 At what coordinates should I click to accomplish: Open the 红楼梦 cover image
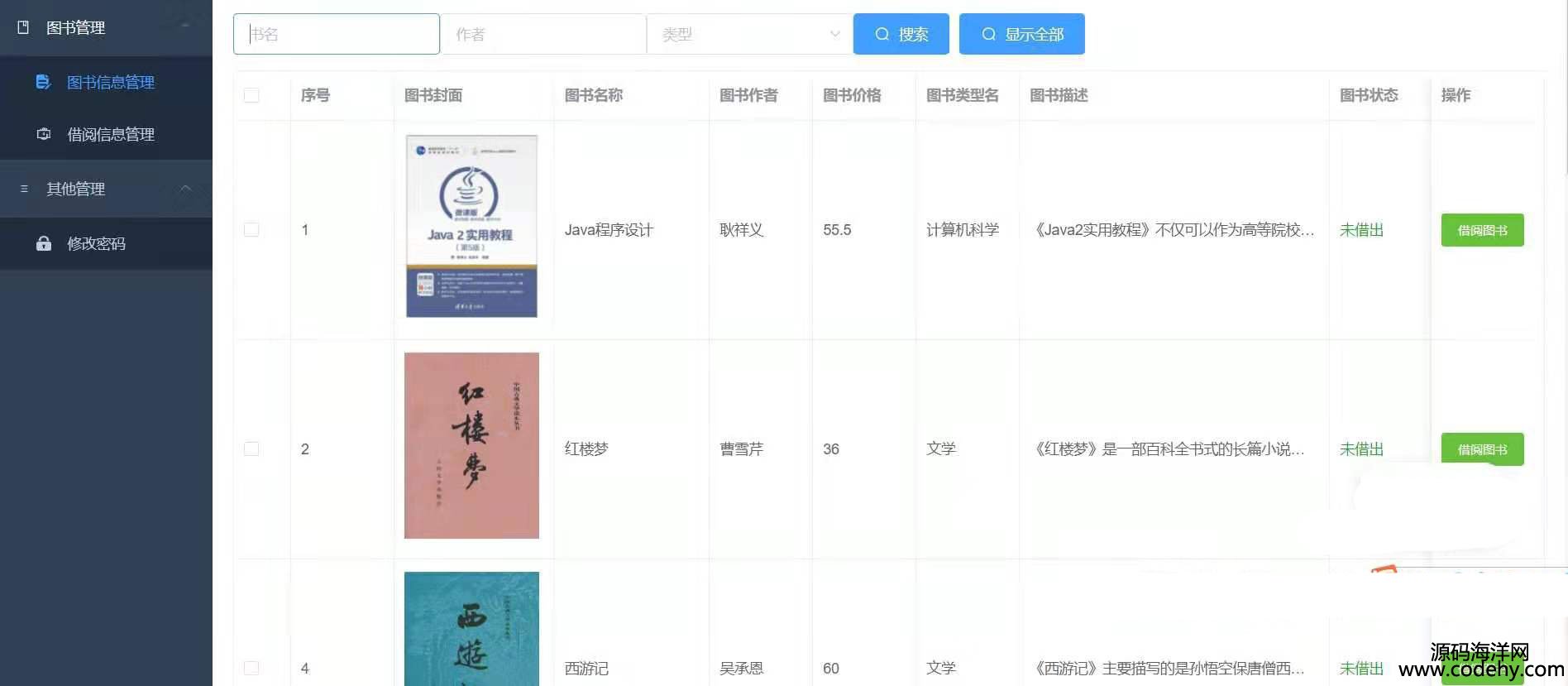(x=471, y=445)
